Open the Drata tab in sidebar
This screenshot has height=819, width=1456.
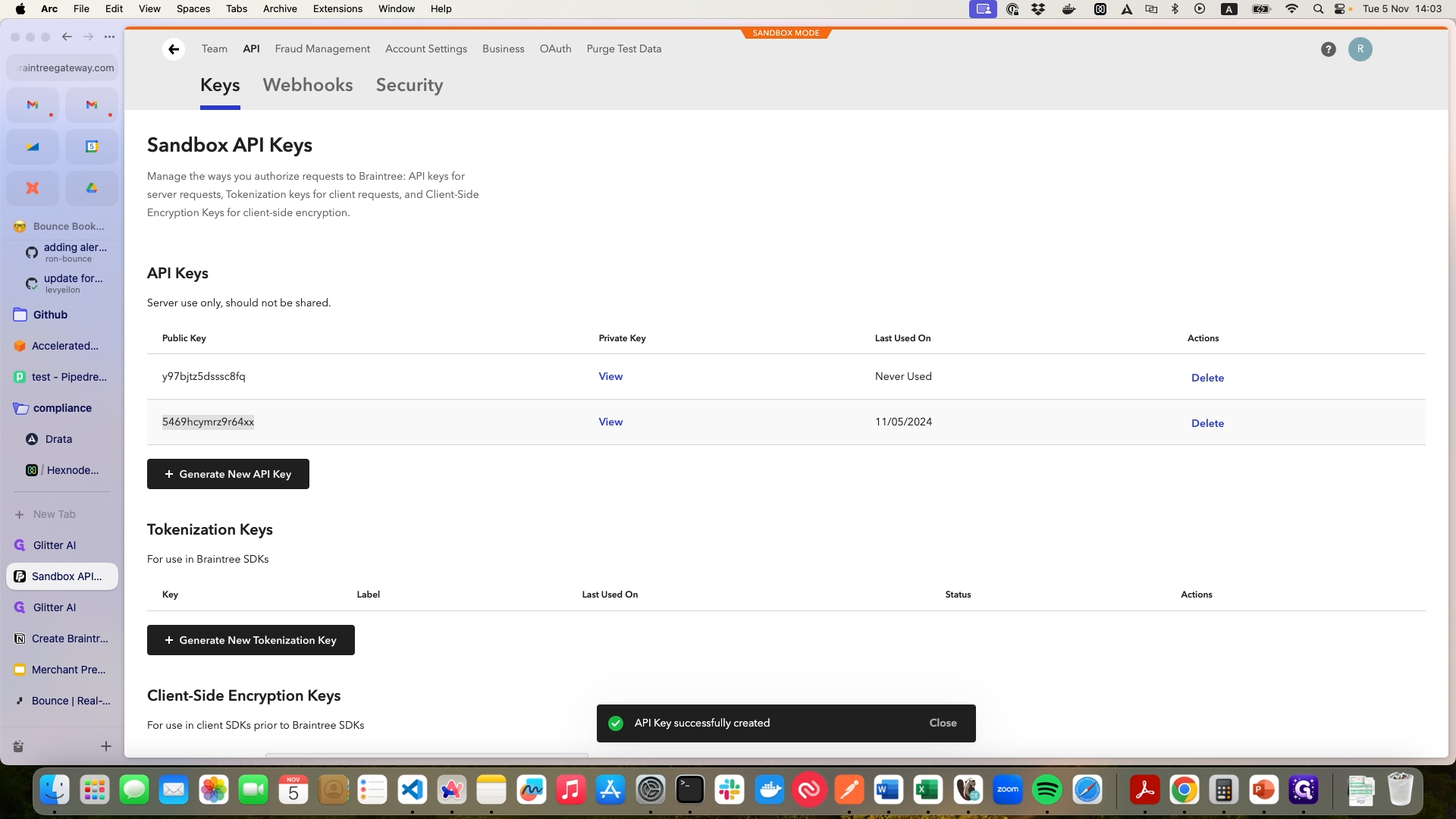coord(62,439)
